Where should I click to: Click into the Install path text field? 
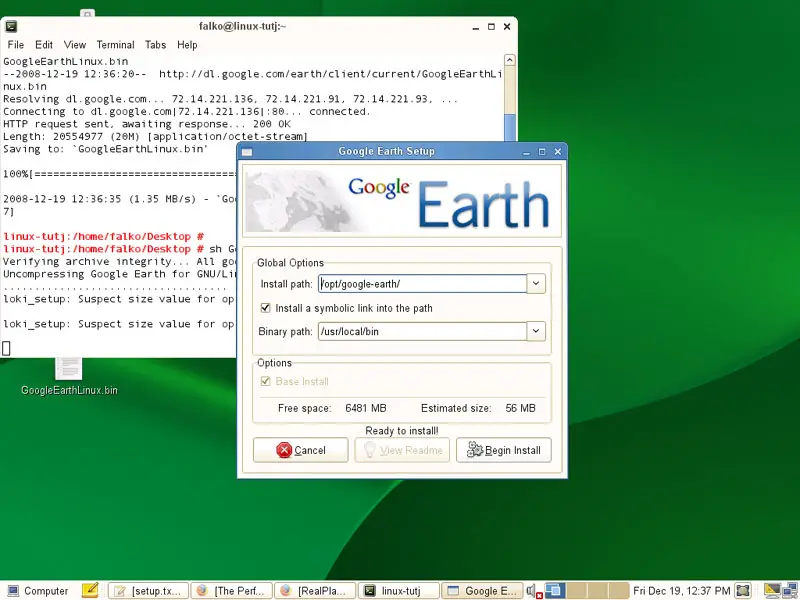coord(422,283)
